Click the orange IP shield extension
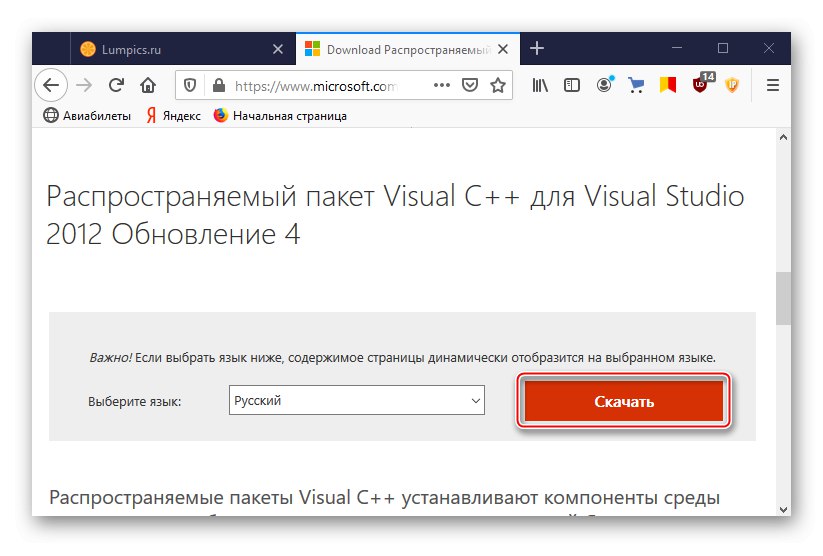 point(732,85)
